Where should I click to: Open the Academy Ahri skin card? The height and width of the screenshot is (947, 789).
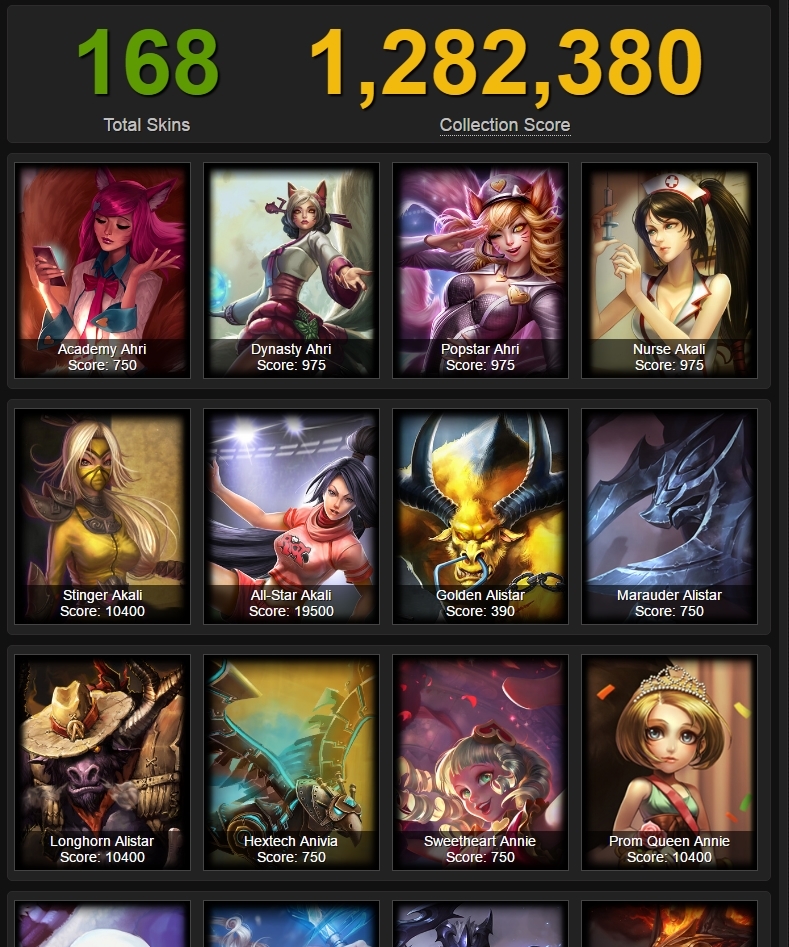point(102,271)
